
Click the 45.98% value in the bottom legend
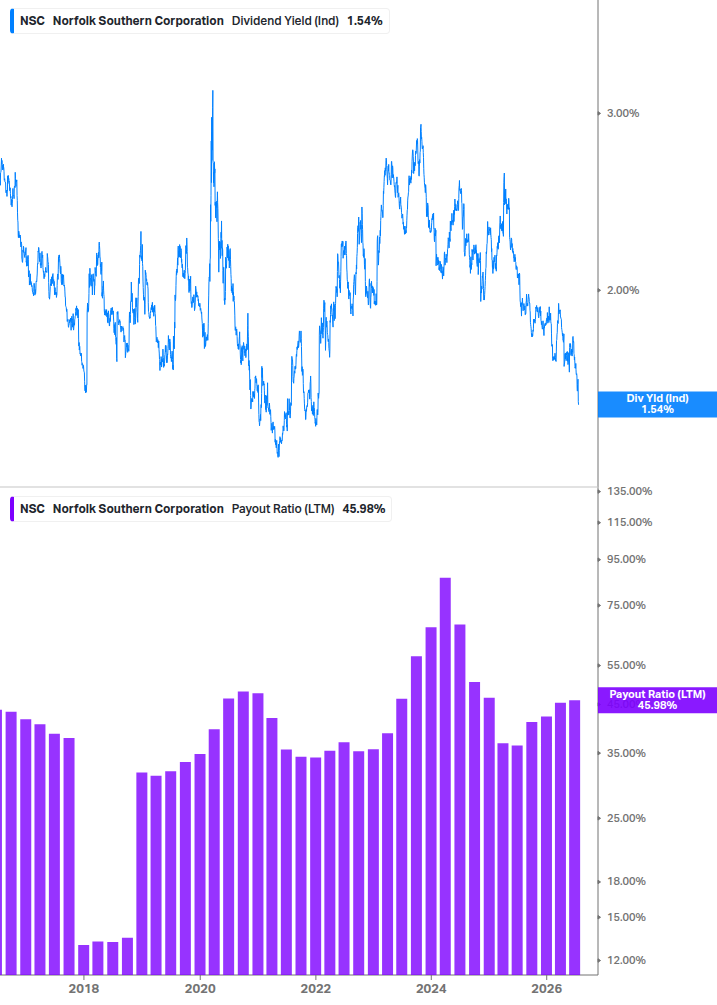pos(364,509)
